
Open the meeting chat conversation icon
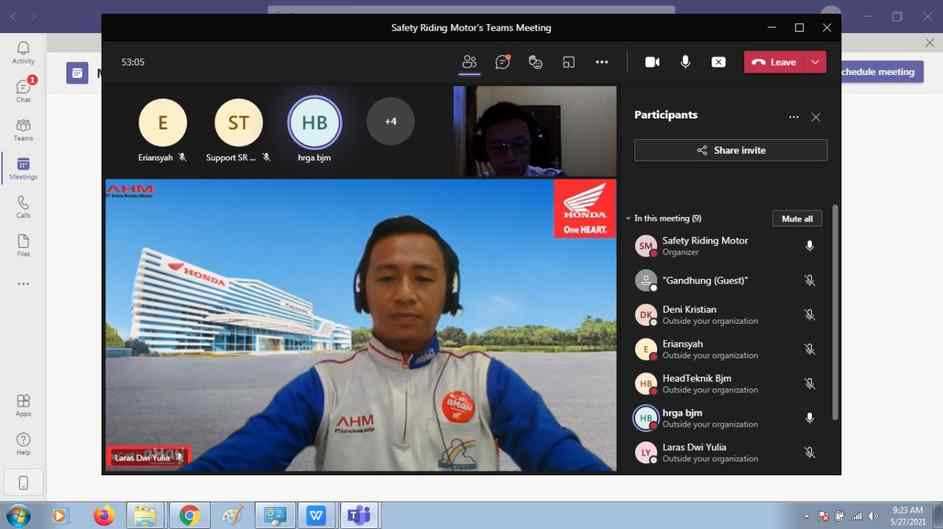click(502, 62)
